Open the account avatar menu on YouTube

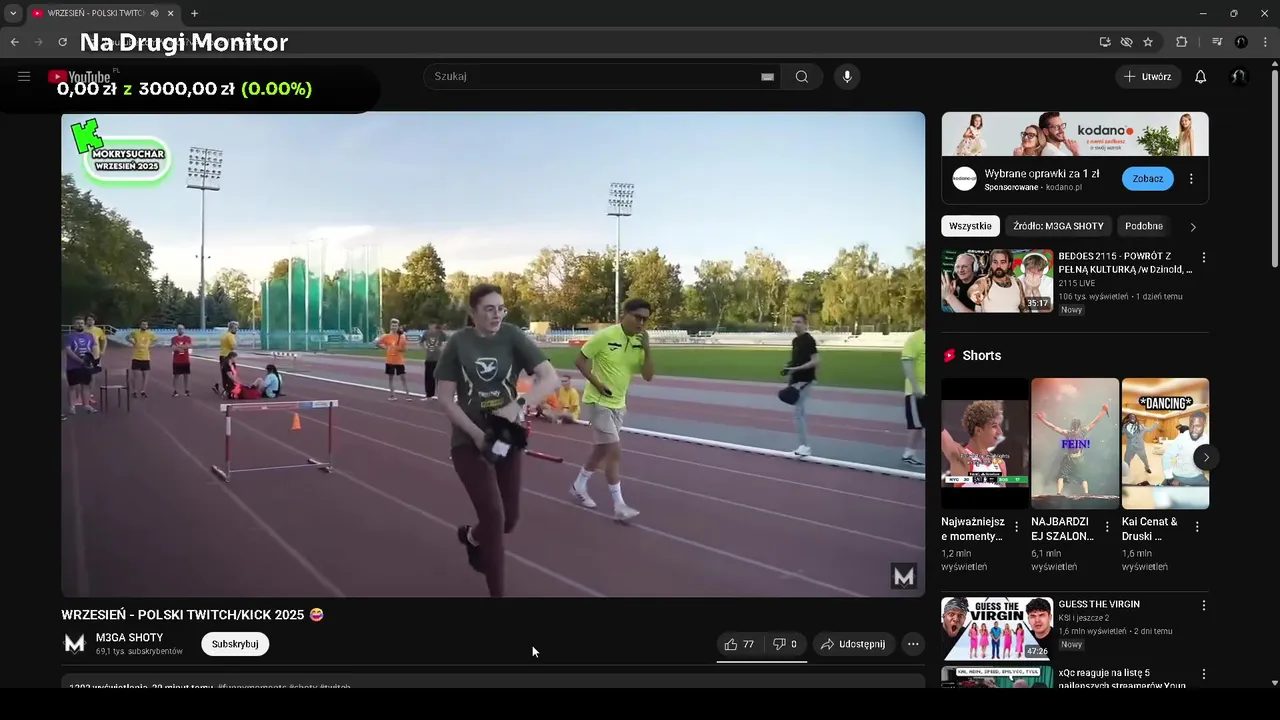1239,77
